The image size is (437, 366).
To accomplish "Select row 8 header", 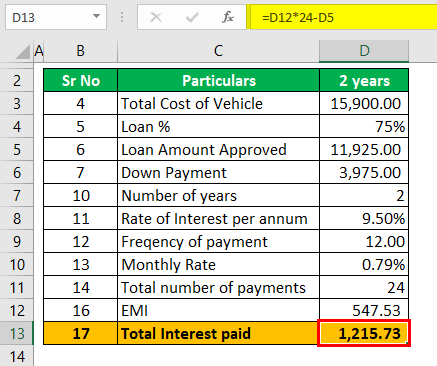I will click(17, 218).
